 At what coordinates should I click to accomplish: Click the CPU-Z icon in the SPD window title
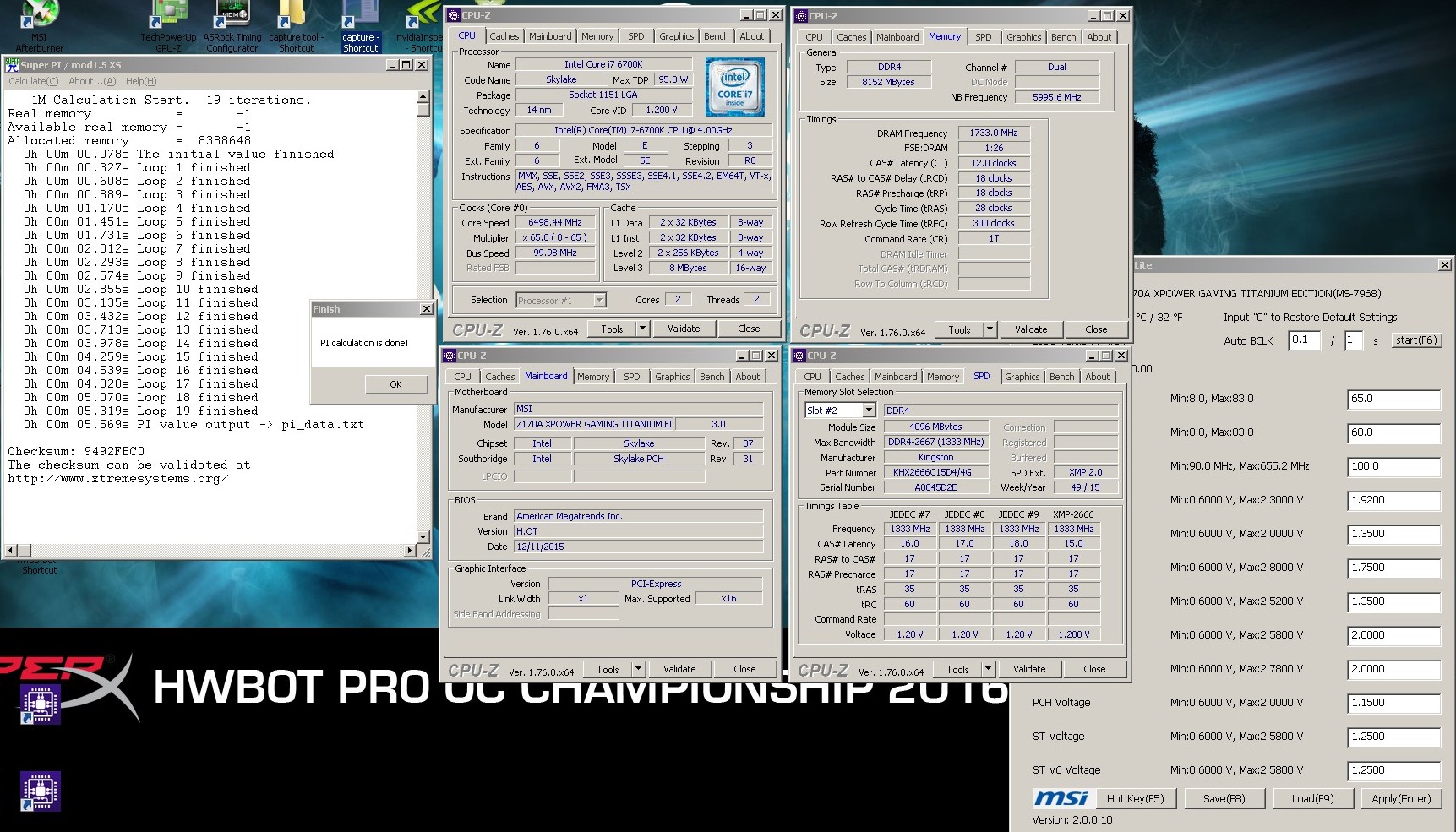point(799,356)
